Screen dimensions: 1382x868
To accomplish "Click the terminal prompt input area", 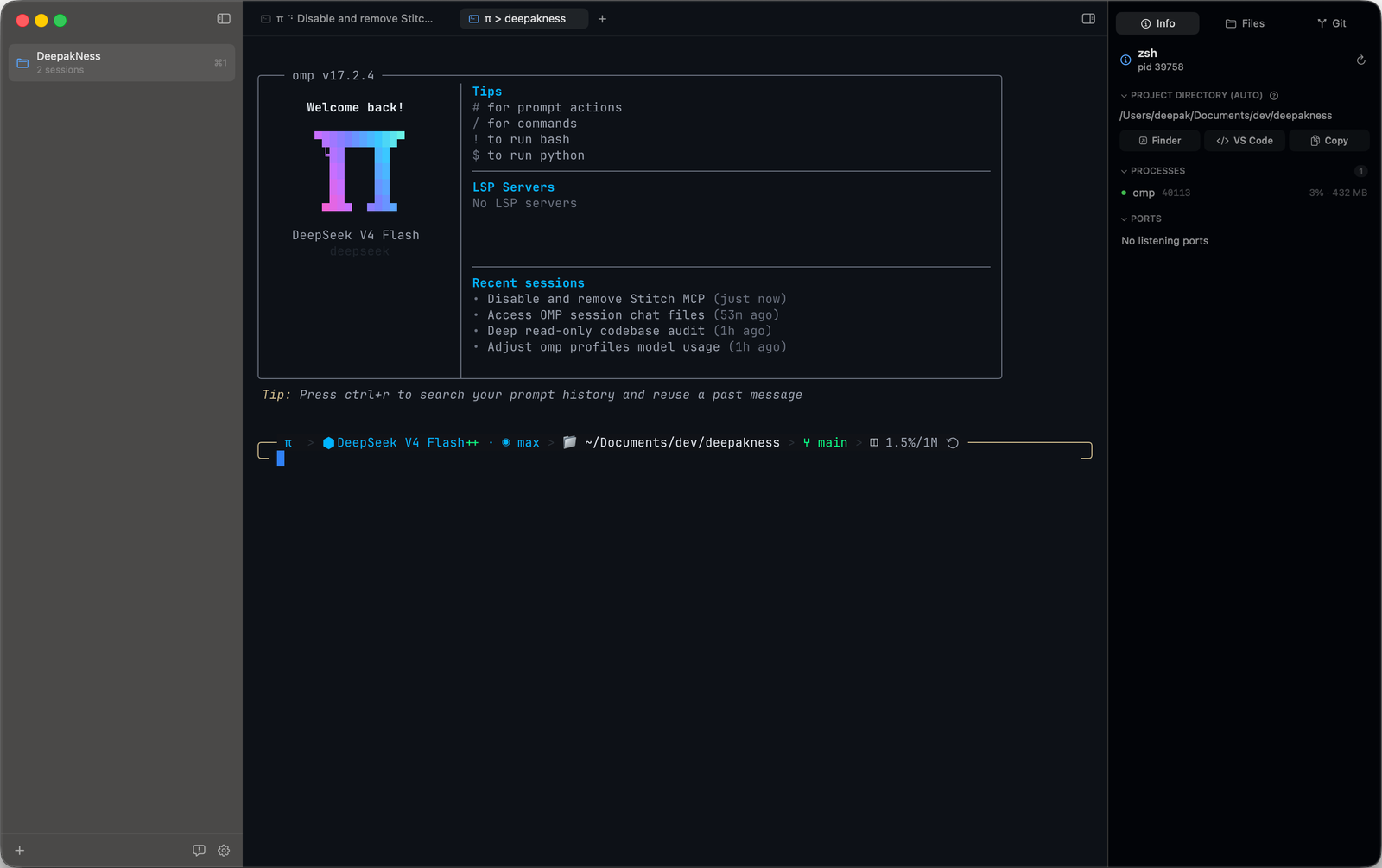I will point(675,459).
